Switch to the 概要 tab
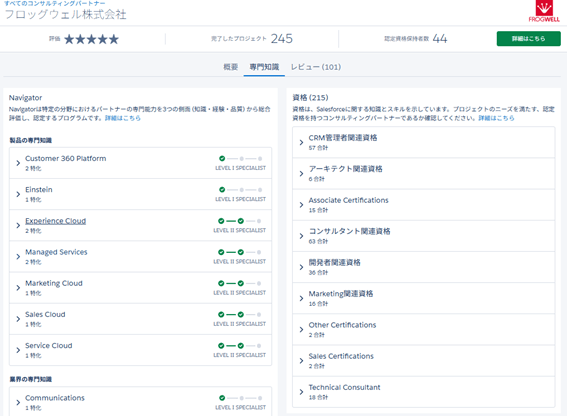The image size is (567, 416). [x=230, y=67]
